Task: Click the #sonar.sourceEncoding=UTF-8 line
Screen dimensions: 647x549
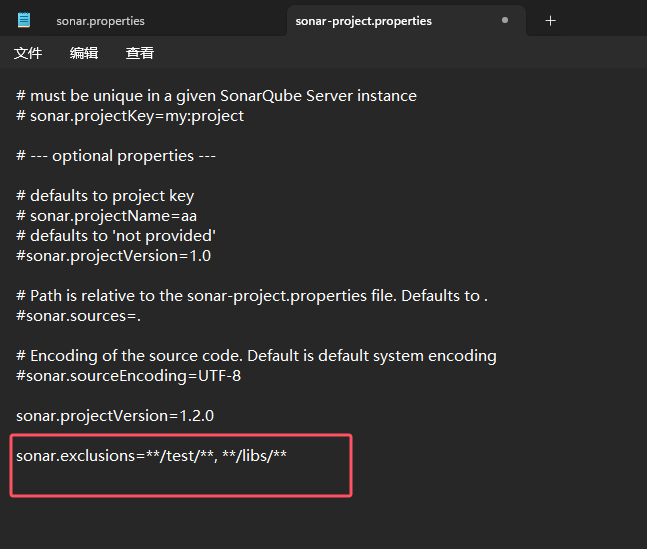Action: [x=128, y=376]
